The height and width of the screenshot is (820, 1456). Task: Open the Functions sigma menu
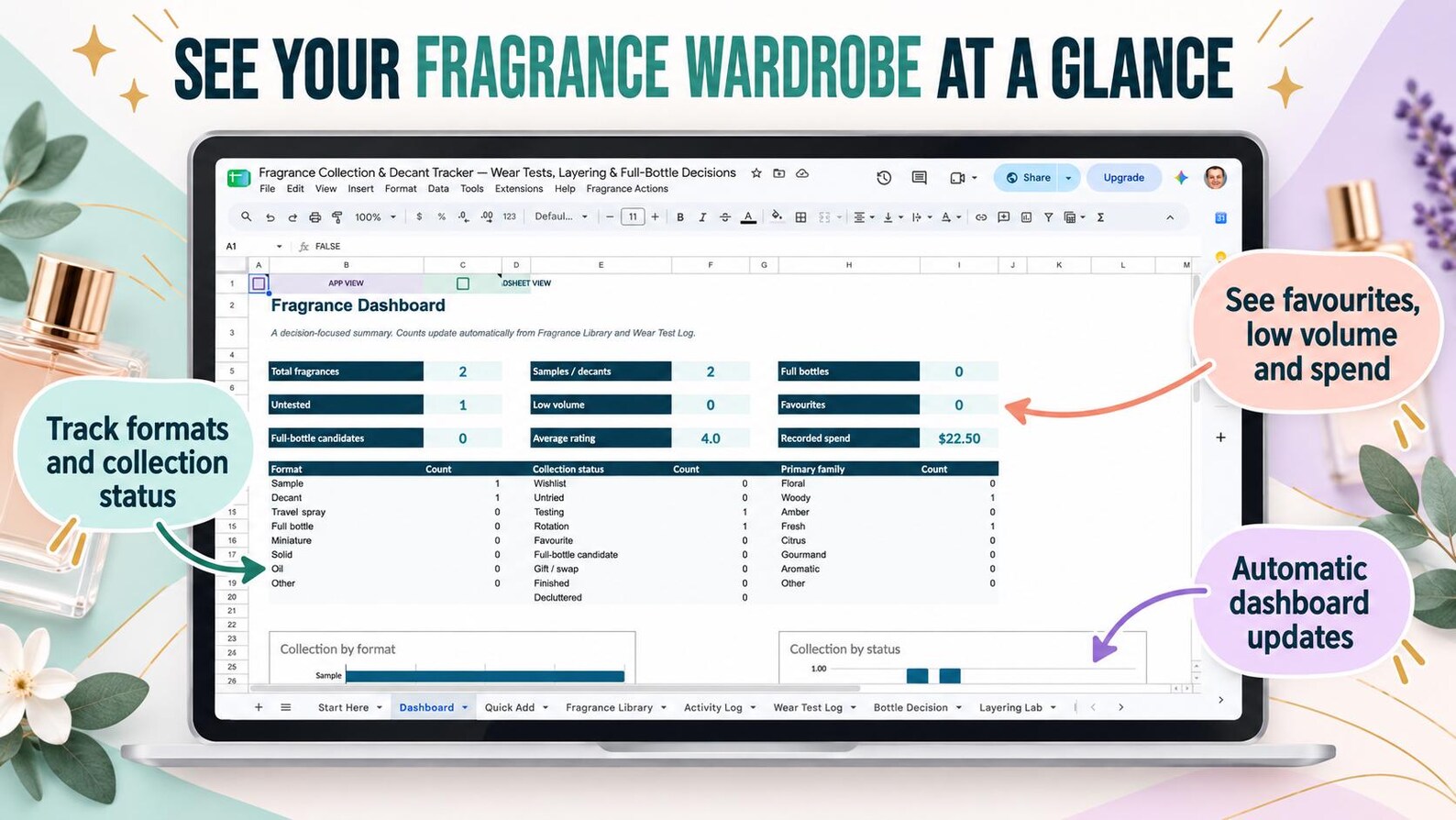coord(1100,217)
